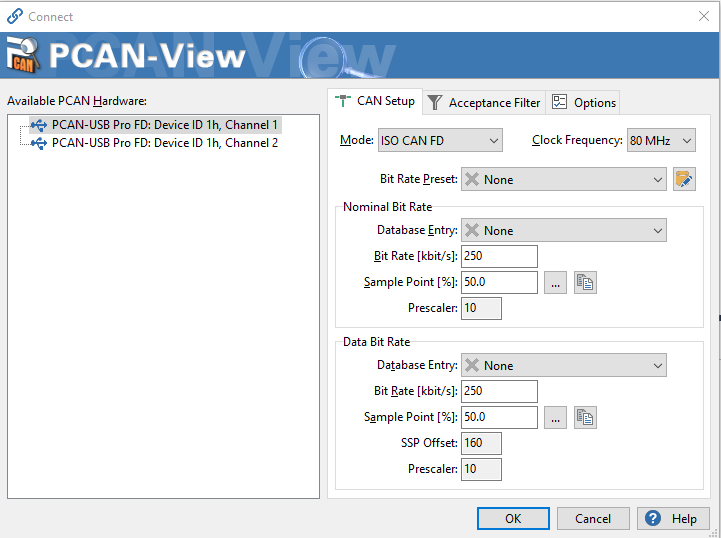Click the PCAN-View logo icon in banner
The image size is (721, 538).
pyautogui.click(x=23, y=55)
